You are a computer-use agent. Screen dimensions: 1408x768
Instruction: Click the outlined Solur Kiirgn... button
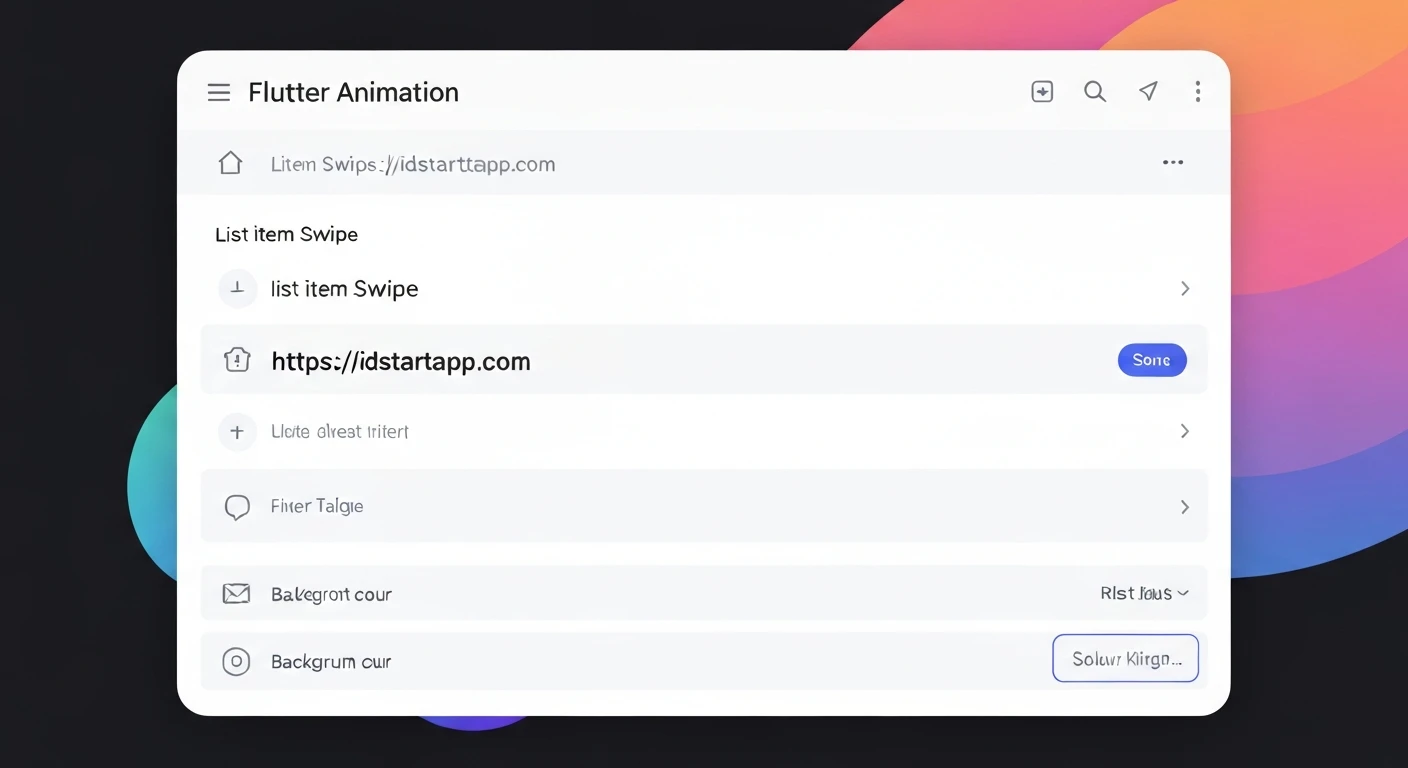point(1126,659)
